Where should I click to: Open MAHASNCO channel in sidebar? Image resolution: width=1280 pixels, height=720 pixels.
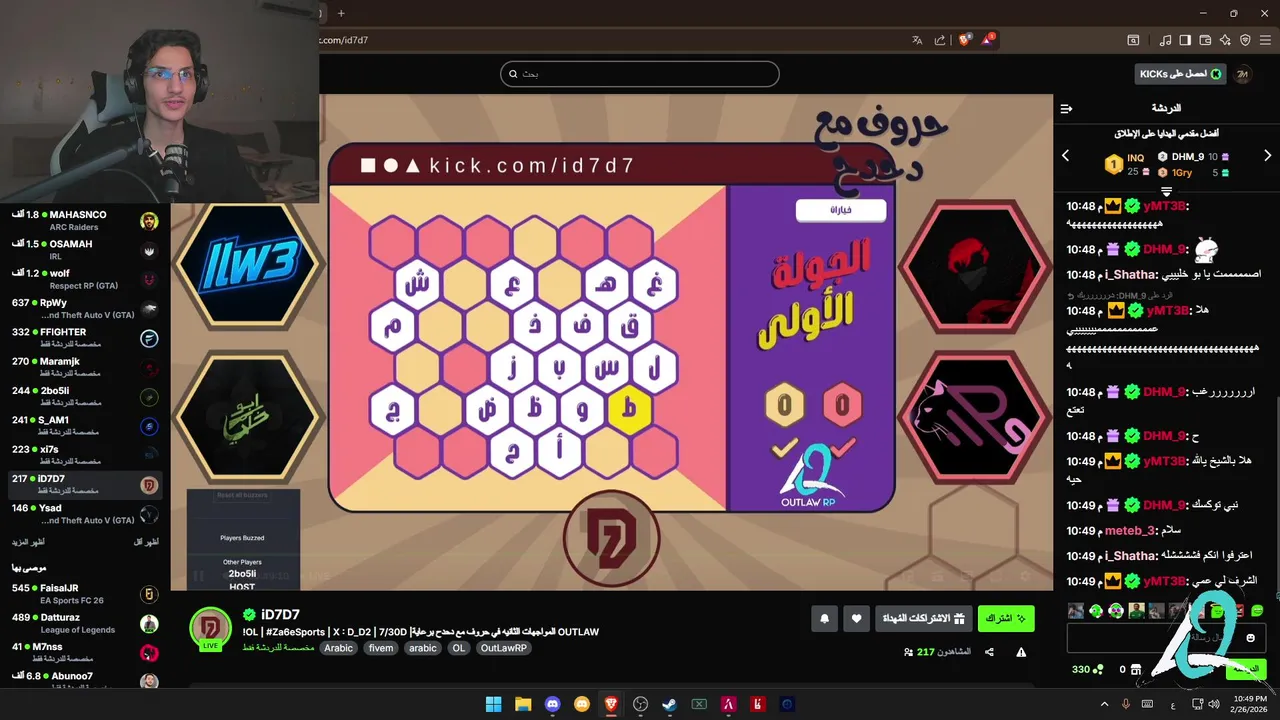(85, 220)
